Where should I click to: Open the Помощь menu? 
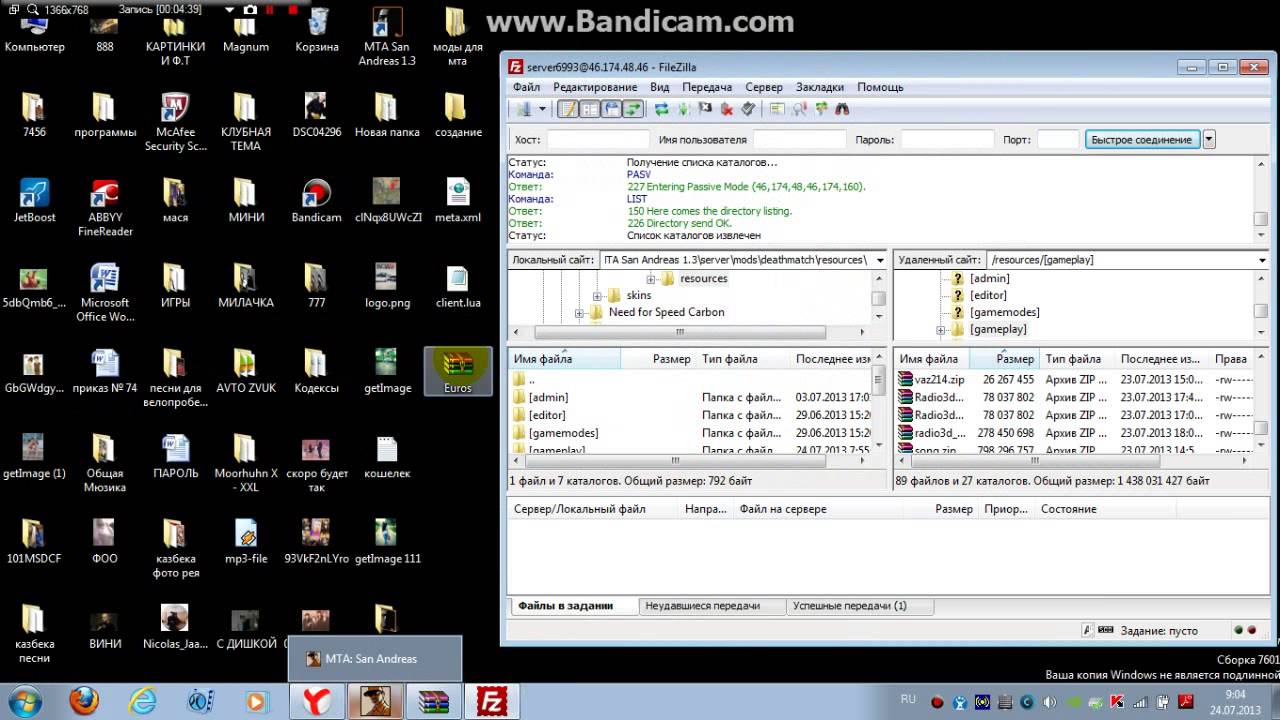(880, 87)
